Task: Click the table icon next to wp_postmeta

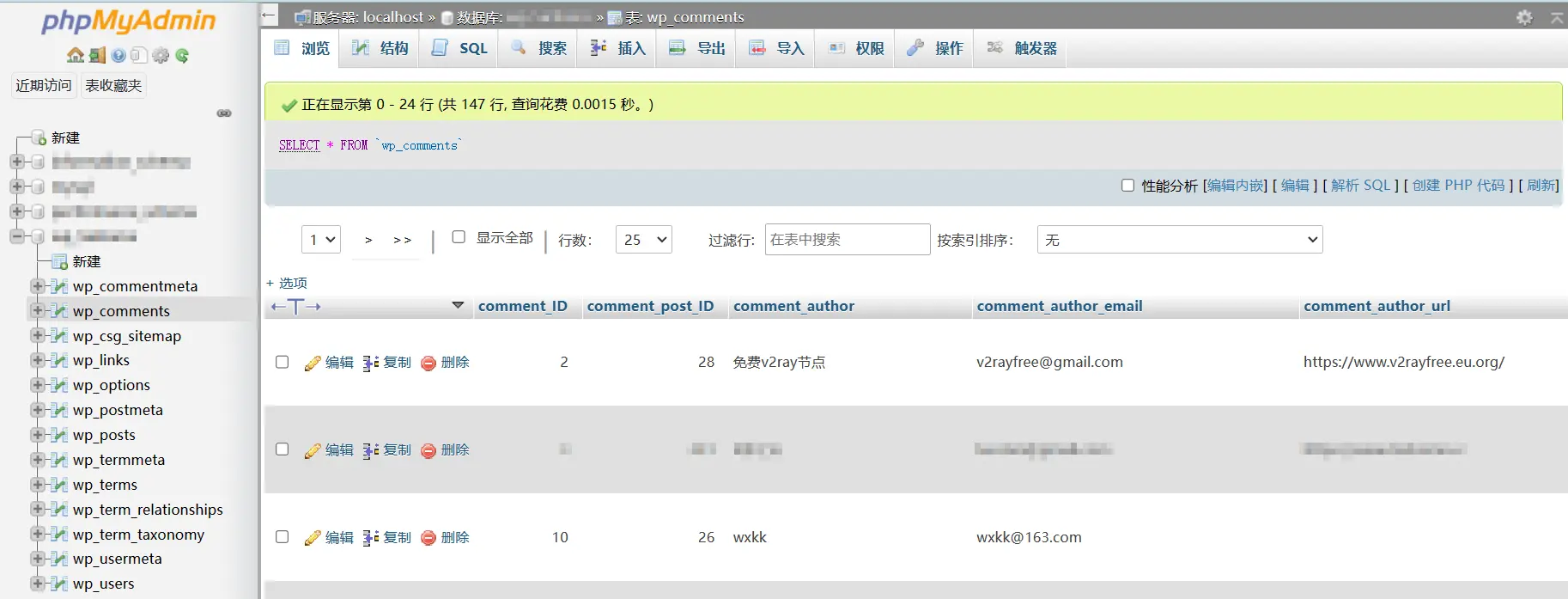Action: (59, 410)
